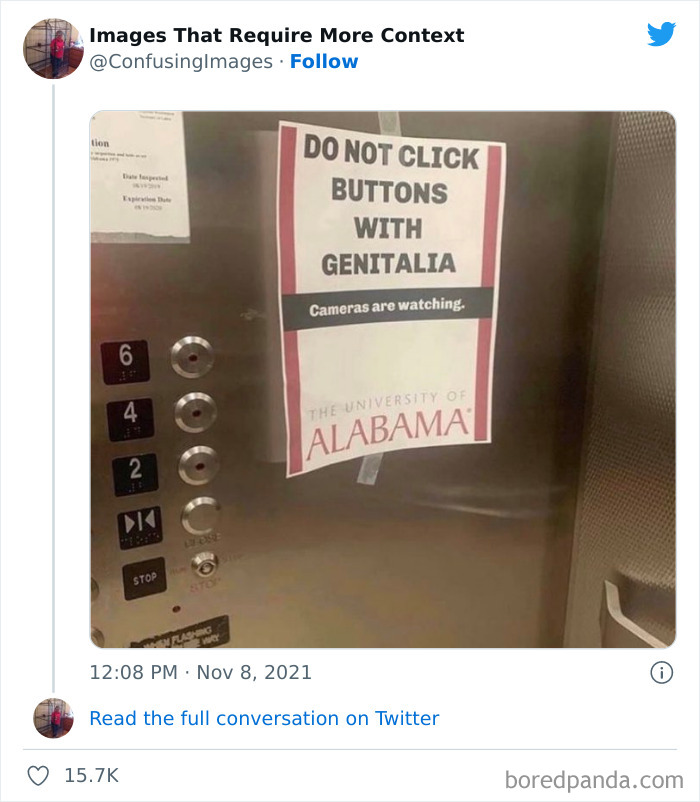Viewport: 700px width, 802px height.
Task: Click the floor 6 label plate in the photo
Action: [x=125, y=362]
